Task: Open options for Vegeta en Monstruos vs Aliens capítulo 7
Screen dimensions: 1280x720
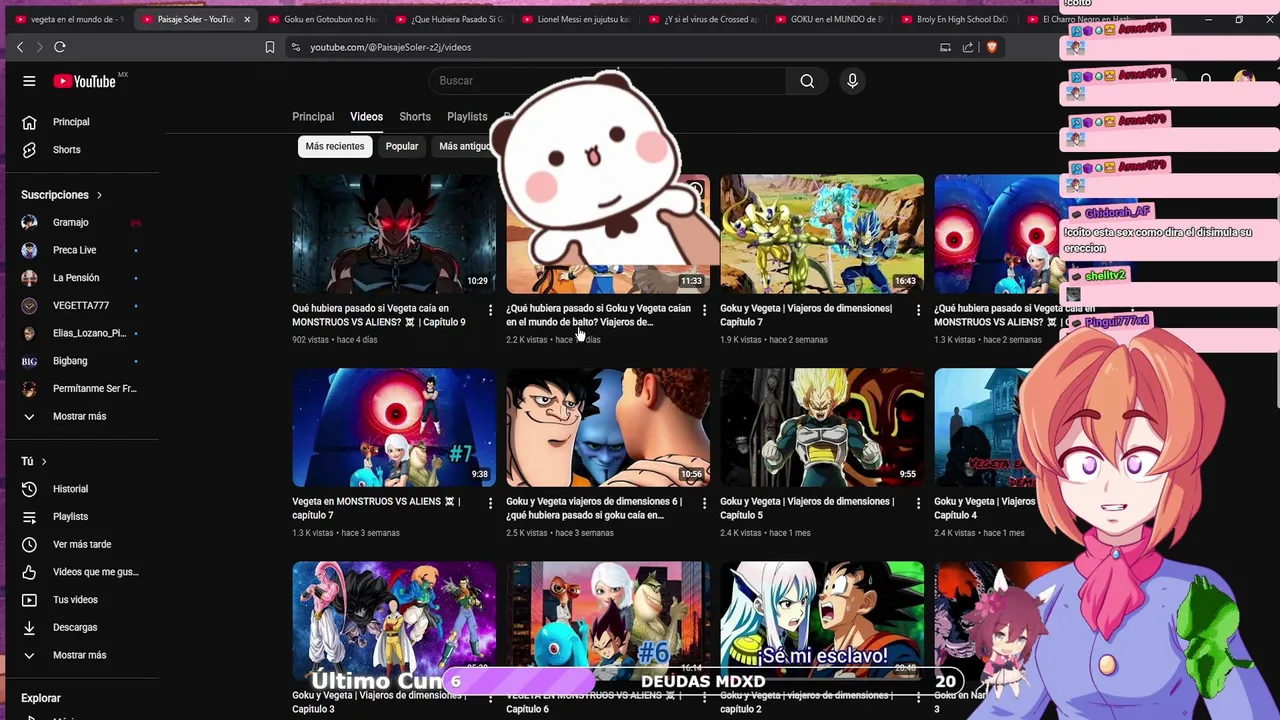Action: tap(490, 504)
